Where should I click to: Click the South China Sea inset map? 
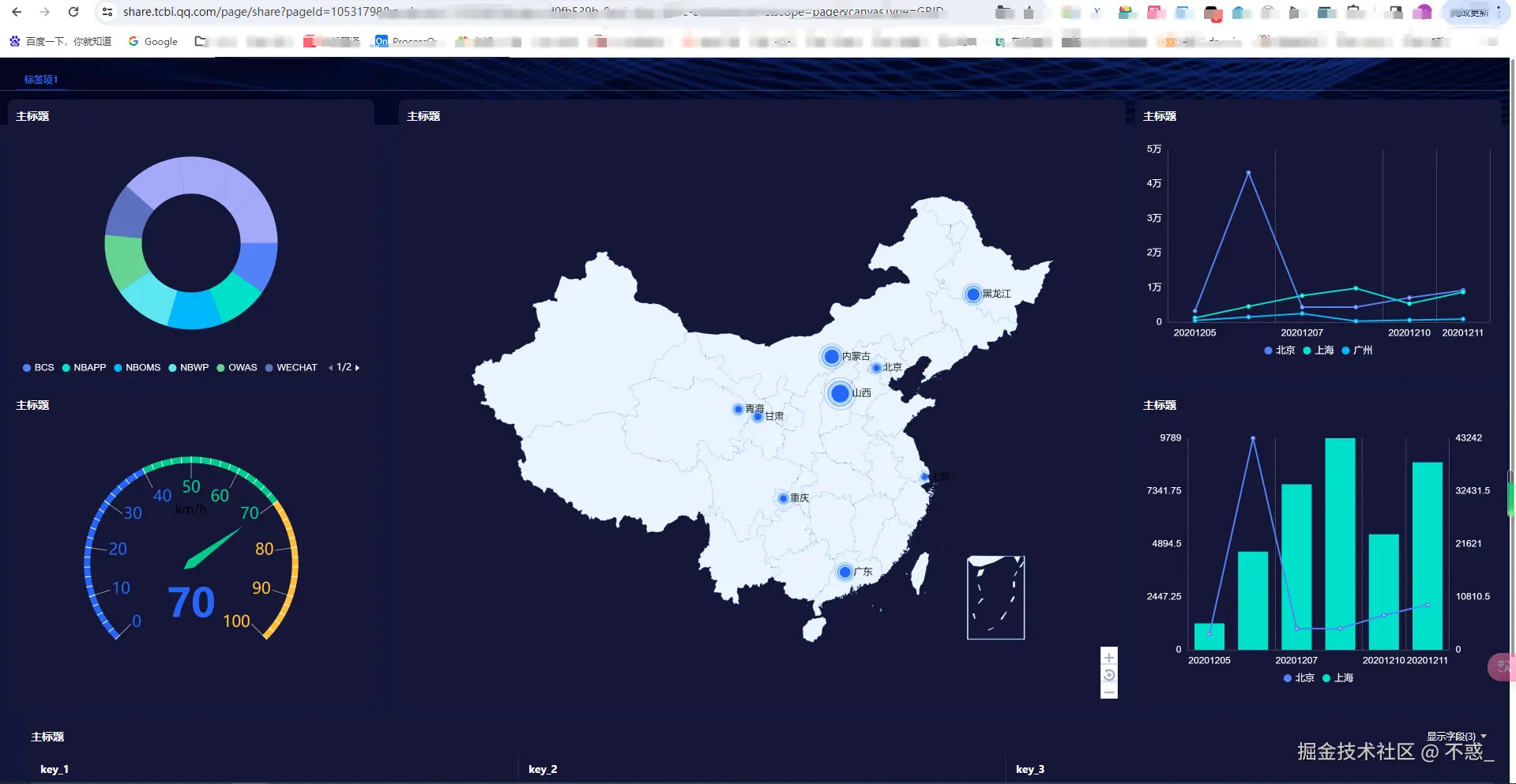995,598
